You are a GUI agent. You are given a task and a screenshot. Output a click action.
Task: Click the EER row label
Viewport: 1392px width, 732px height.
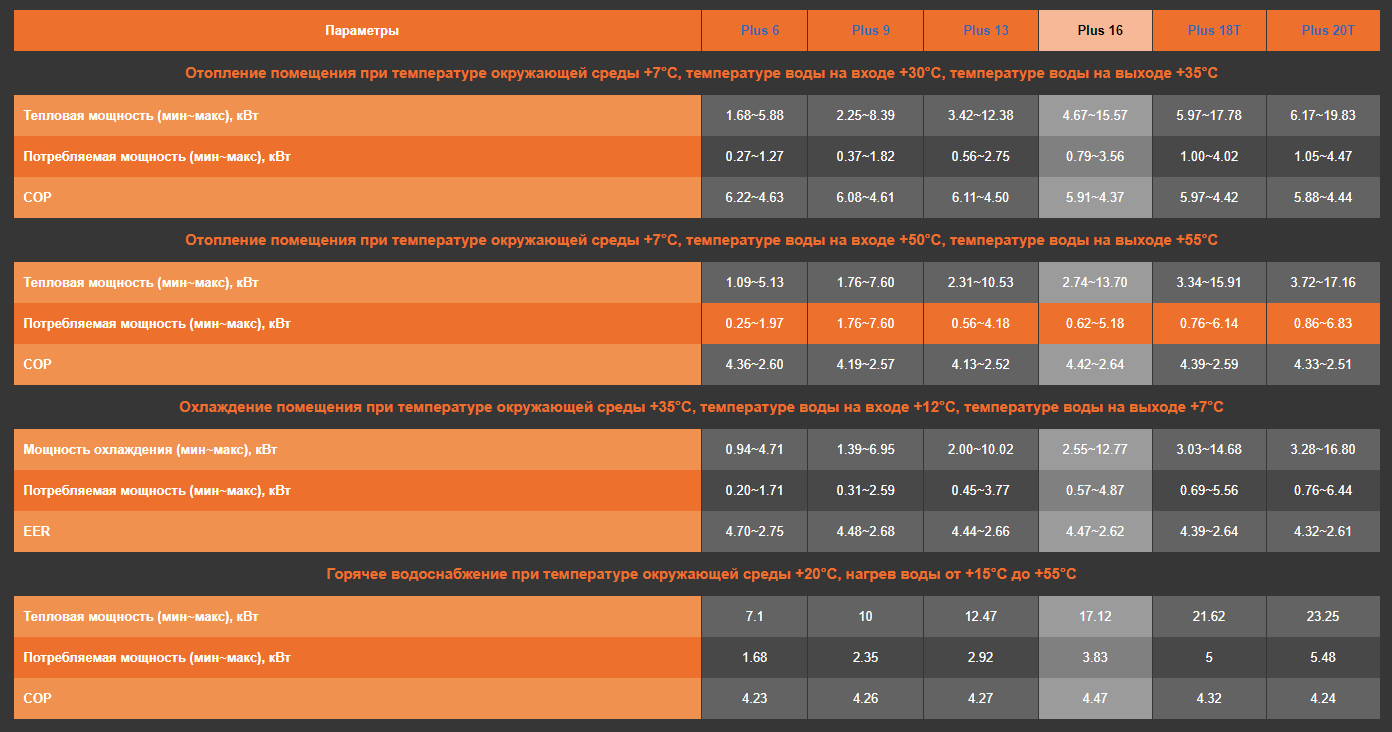click(37, 532)
